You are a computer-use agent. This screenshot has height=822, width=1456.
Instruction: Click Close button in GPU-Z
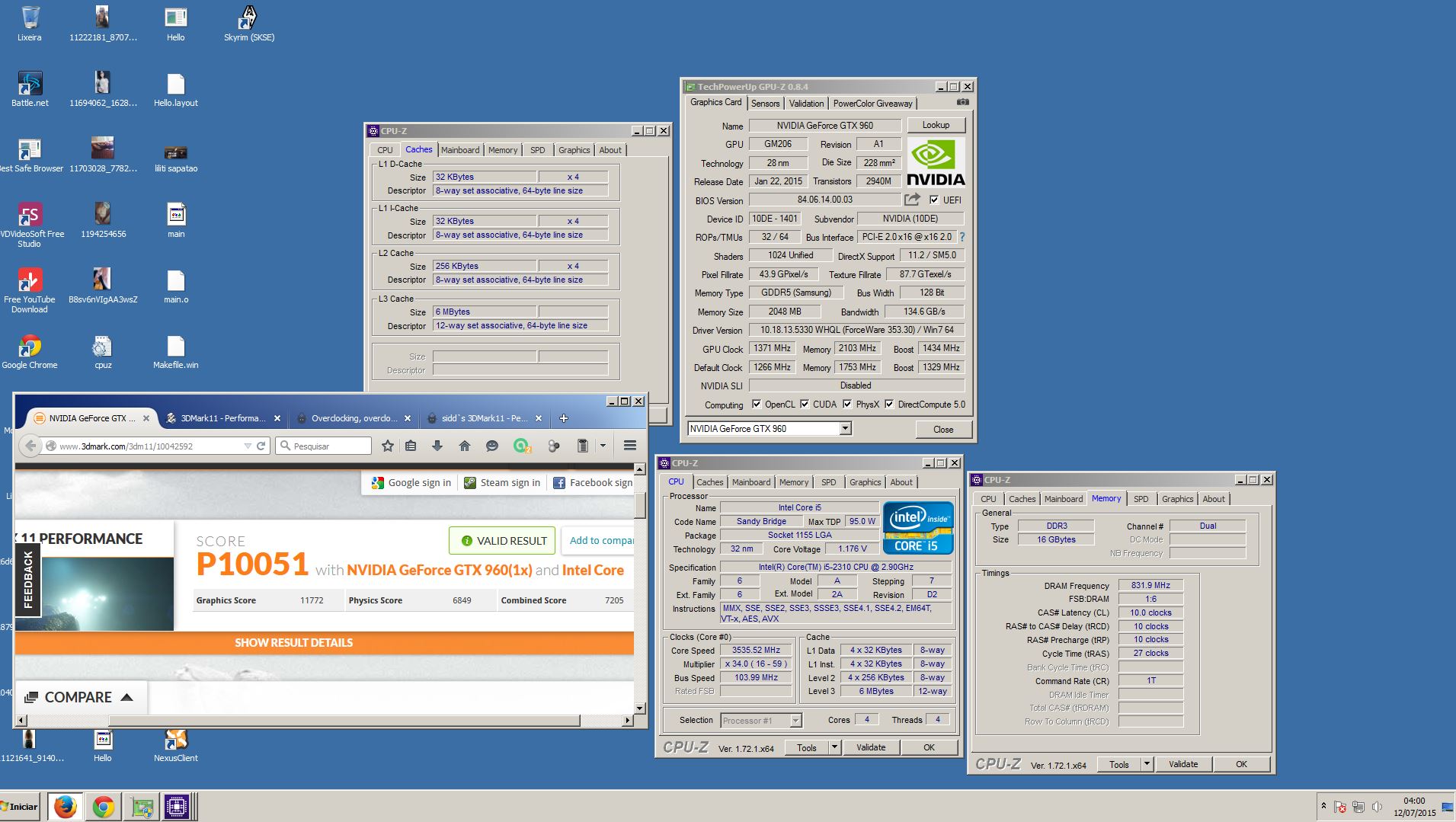pos(943,430)
